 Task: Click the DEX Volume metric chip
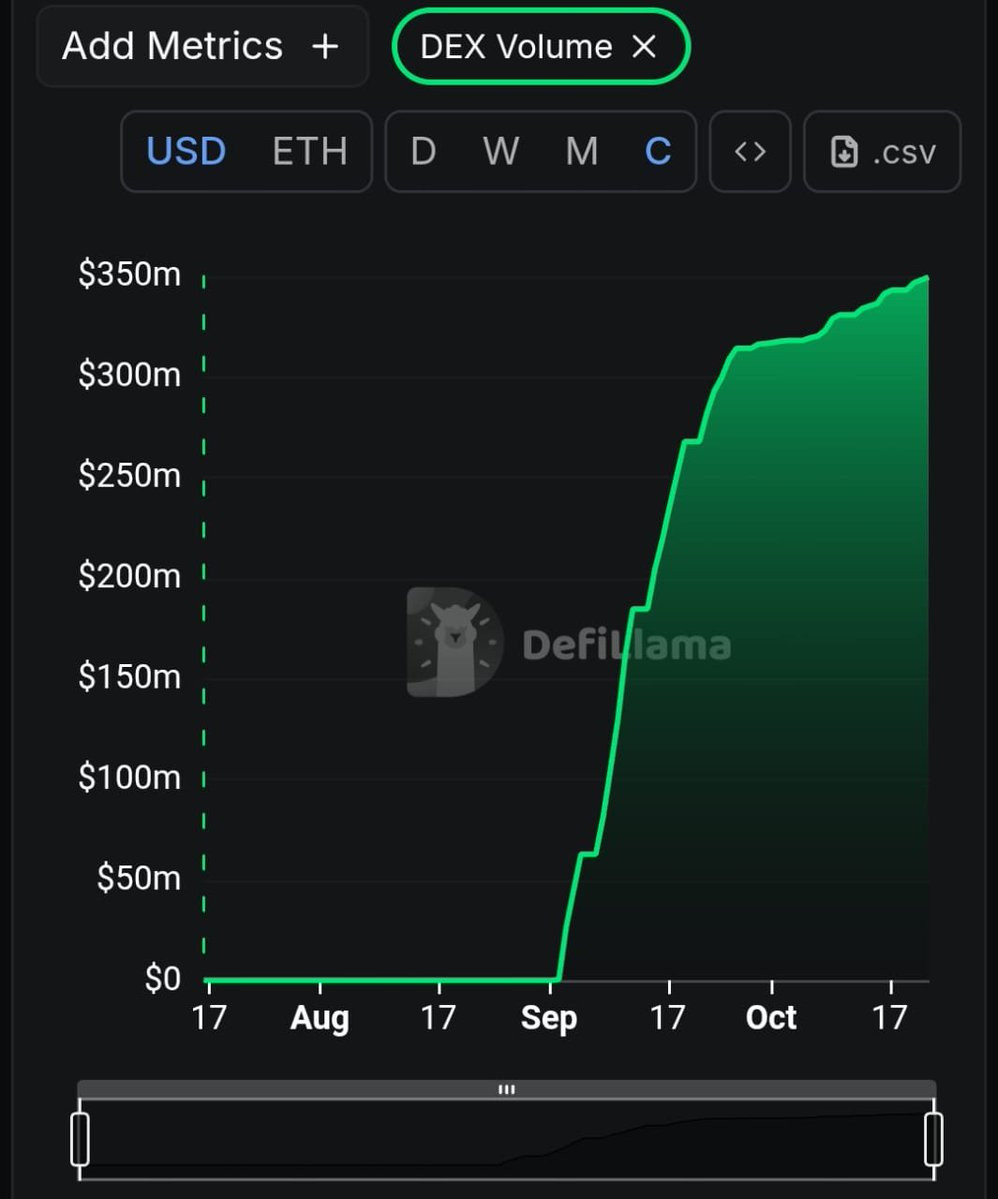541,47
